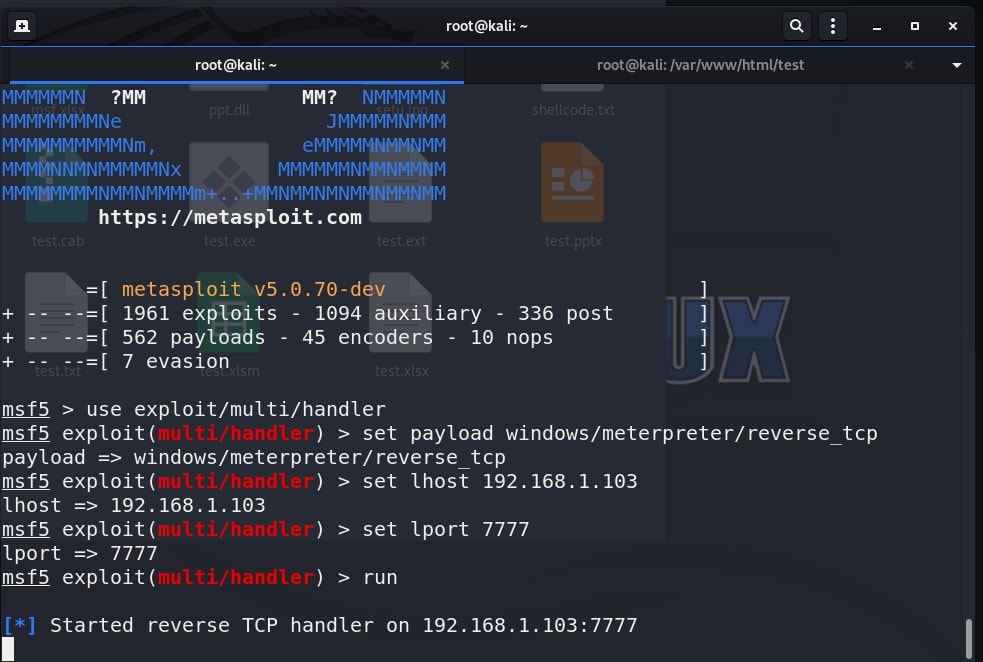
Task: Click the 'use exploit/multi/handler' command line
Action: pos(194,410)
